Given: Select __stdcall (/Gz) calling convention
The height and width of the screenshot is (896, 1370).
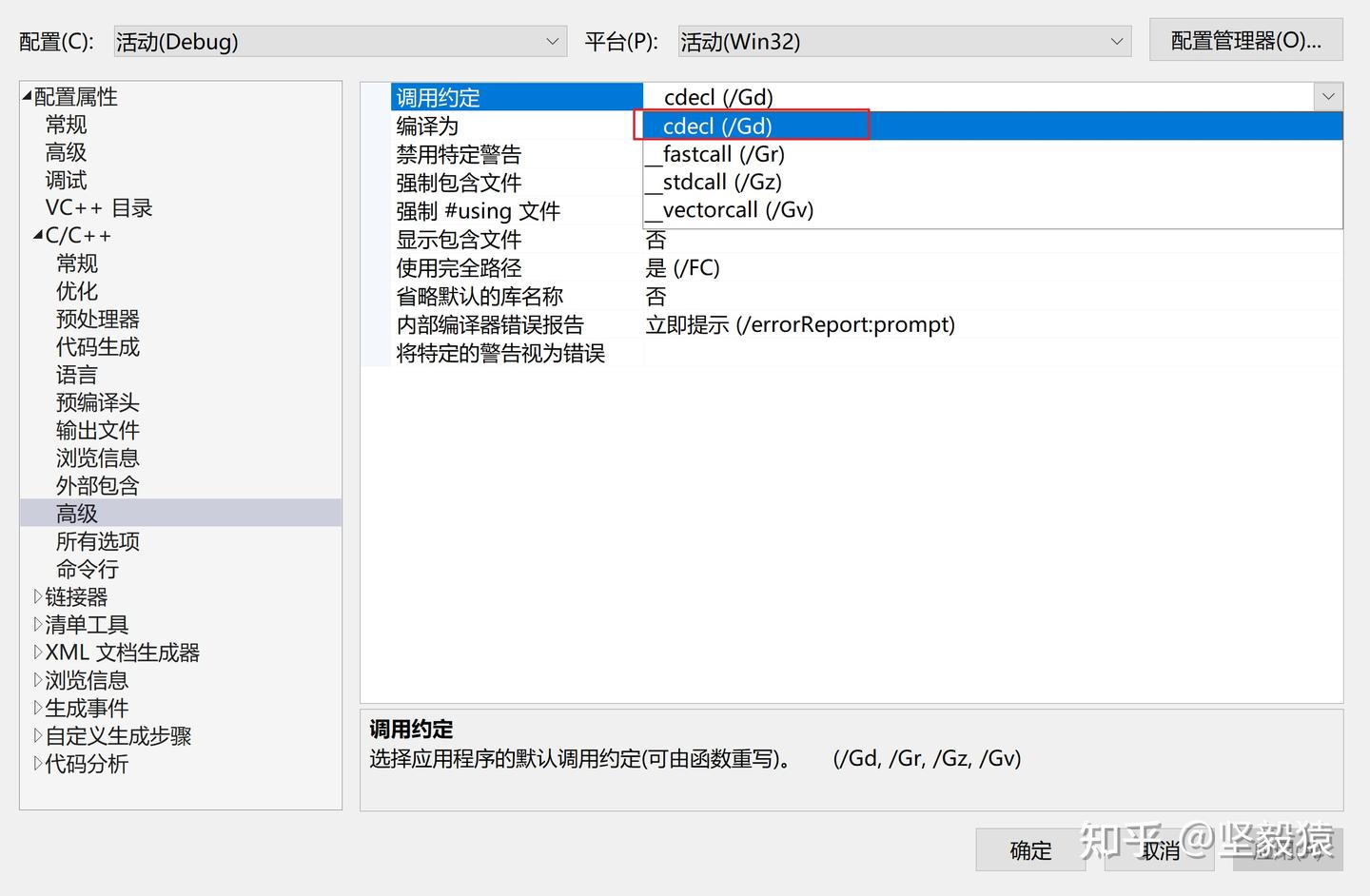Looking at the screenshot, I should [x=714, y=182].
